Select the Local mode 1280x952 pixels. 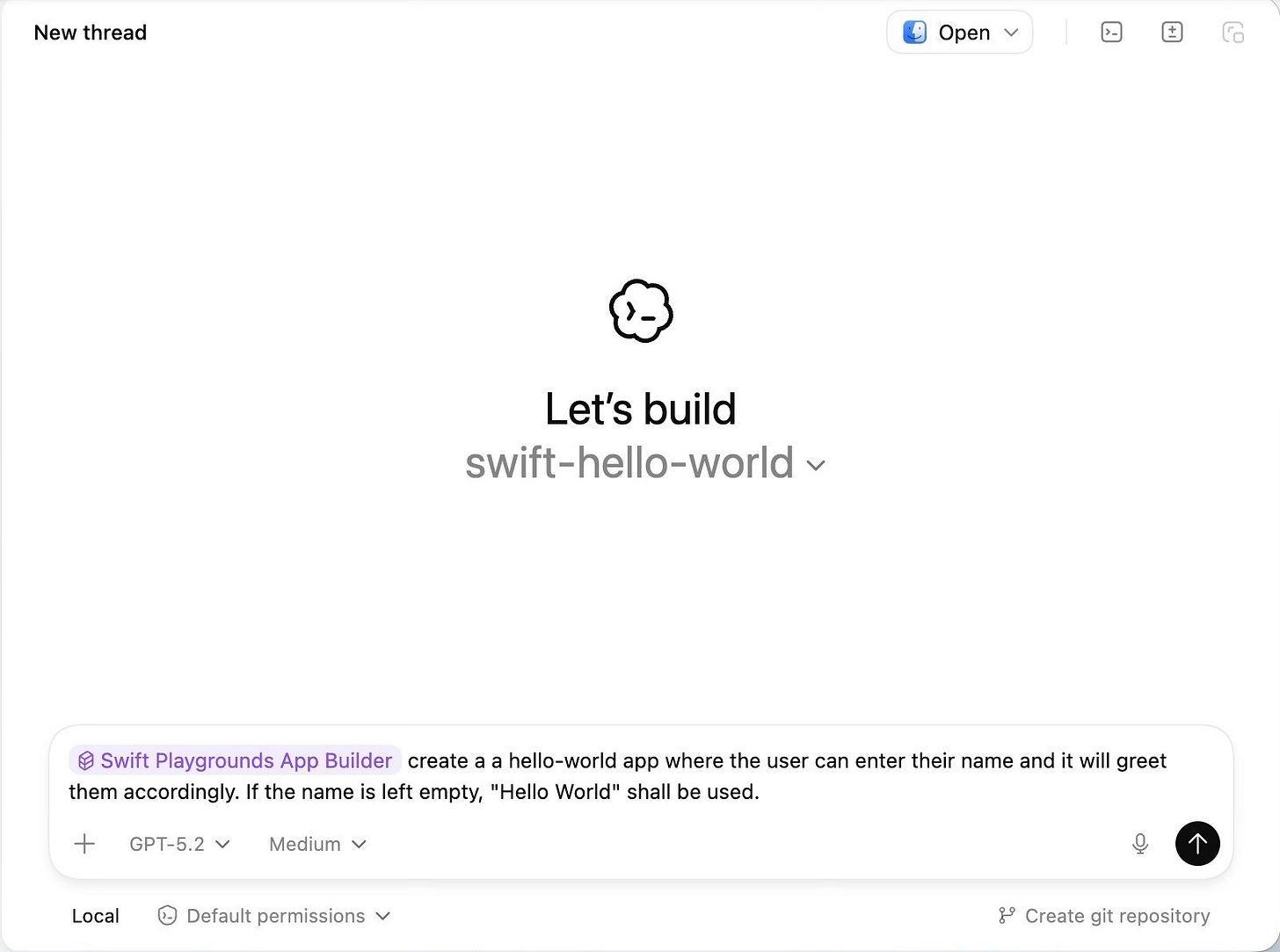(95, 916)
